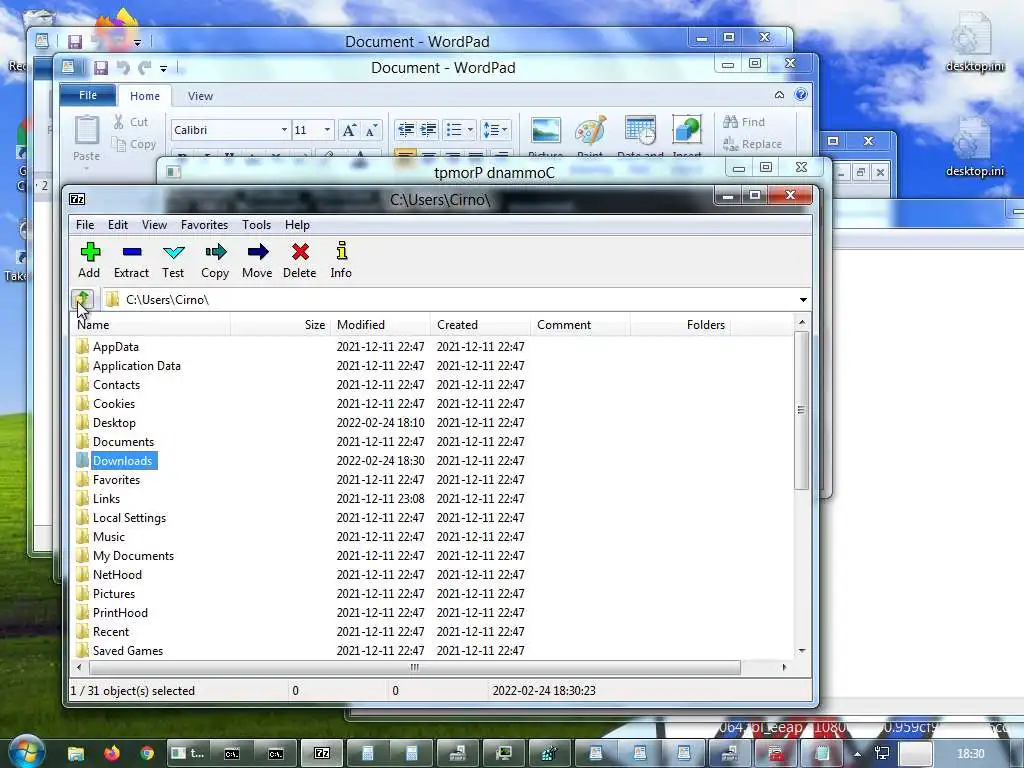1024x768 pixels.
Task: Open the Help menu in 7-Zip
Action: point(297,225)
